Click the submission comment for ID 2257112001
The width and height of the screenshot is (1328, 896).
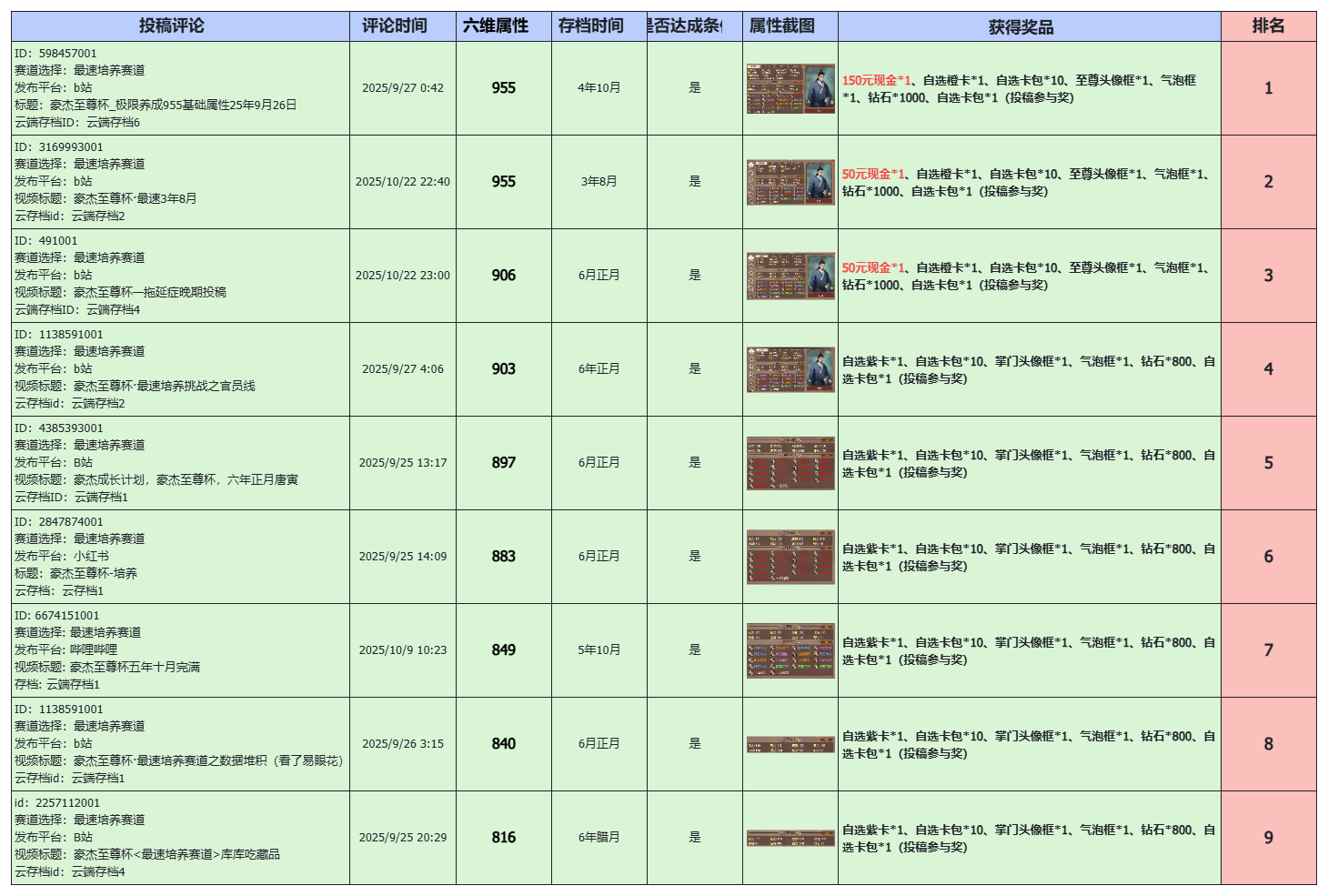(180, 838)
